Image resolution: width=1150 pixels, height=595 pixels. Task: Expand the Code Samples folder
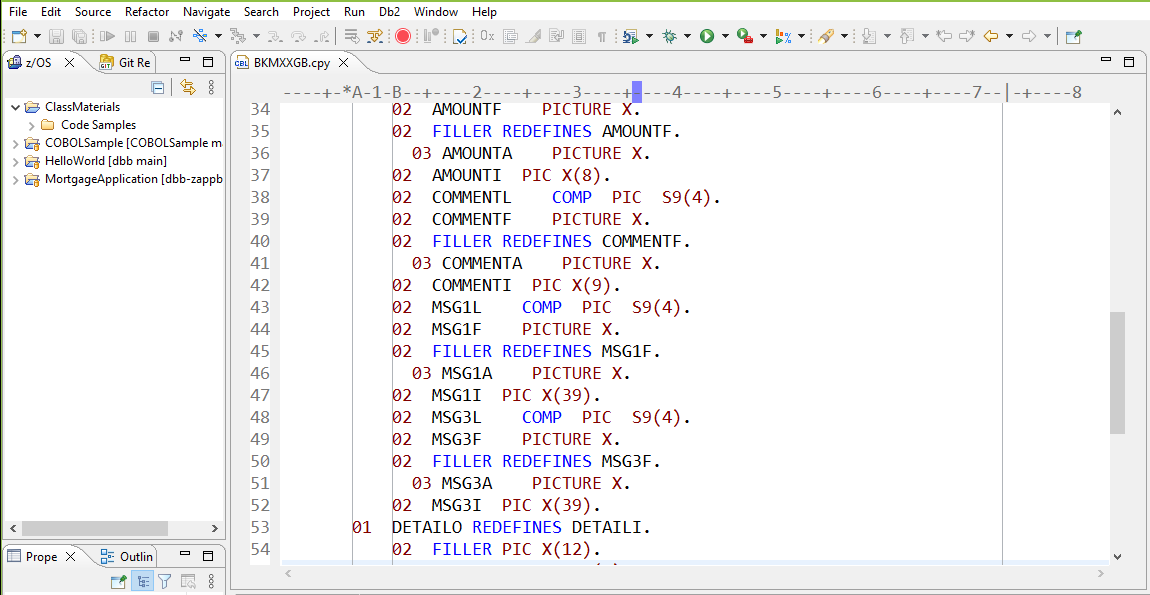pyautogui.click(x=32, y=125)
